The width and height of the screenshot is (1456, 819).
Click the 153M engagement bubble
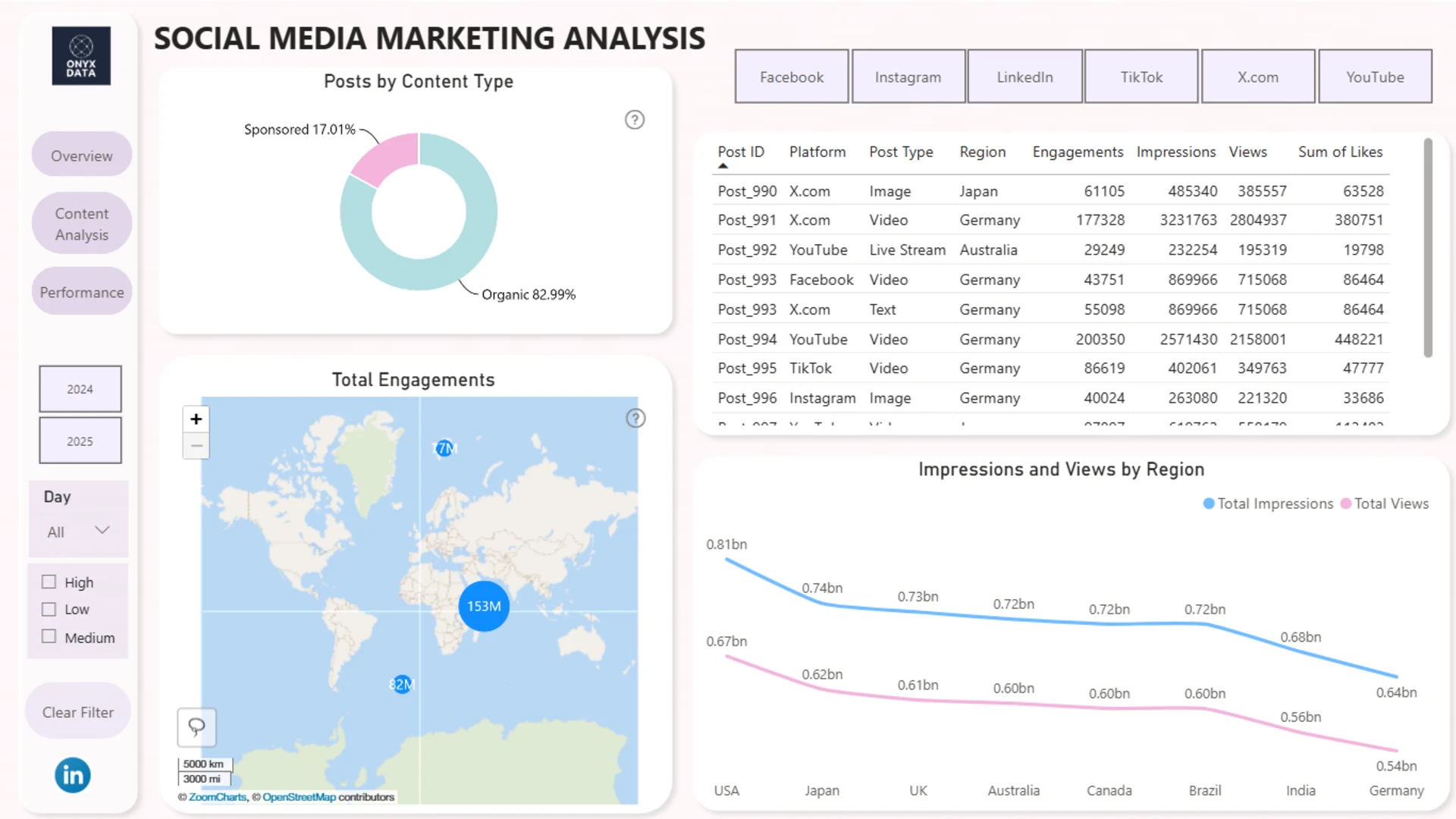(x=484, y=607)
